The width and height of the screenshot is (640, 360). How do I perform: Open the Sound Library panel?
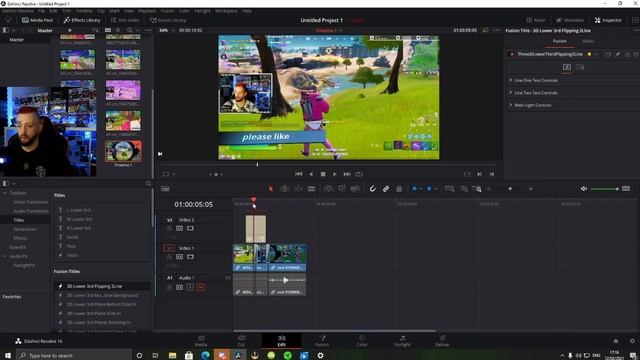tap(167, 20)
